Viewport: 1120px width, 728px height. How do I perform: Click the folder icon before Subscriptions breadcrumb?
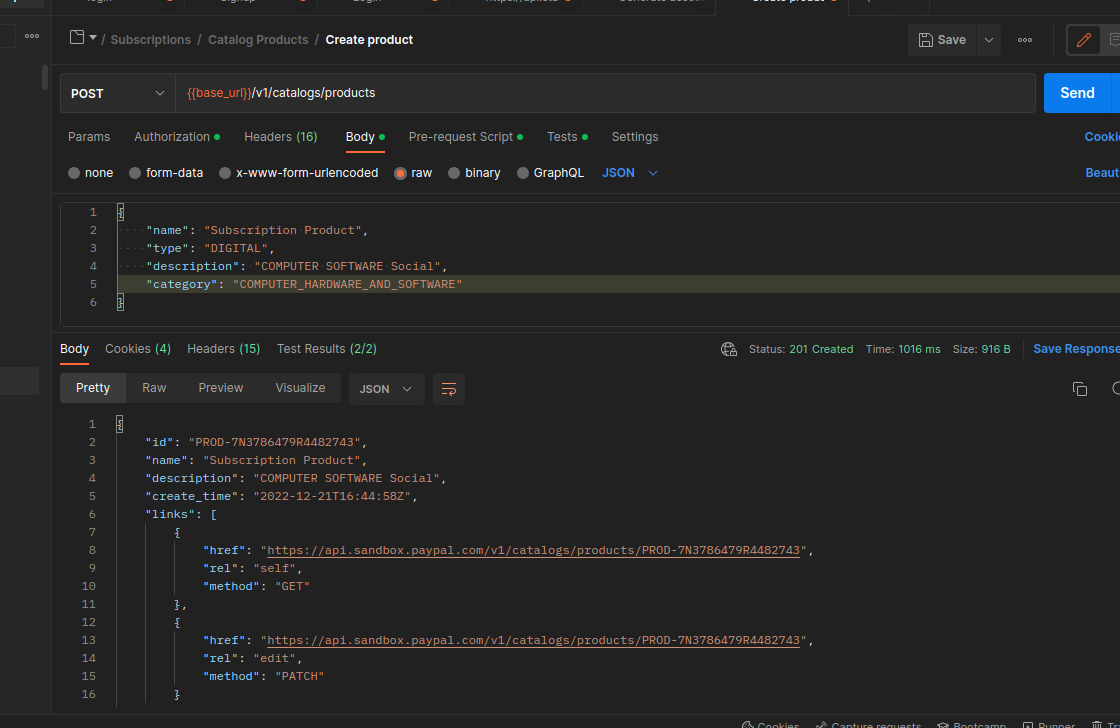click(77, 39)
